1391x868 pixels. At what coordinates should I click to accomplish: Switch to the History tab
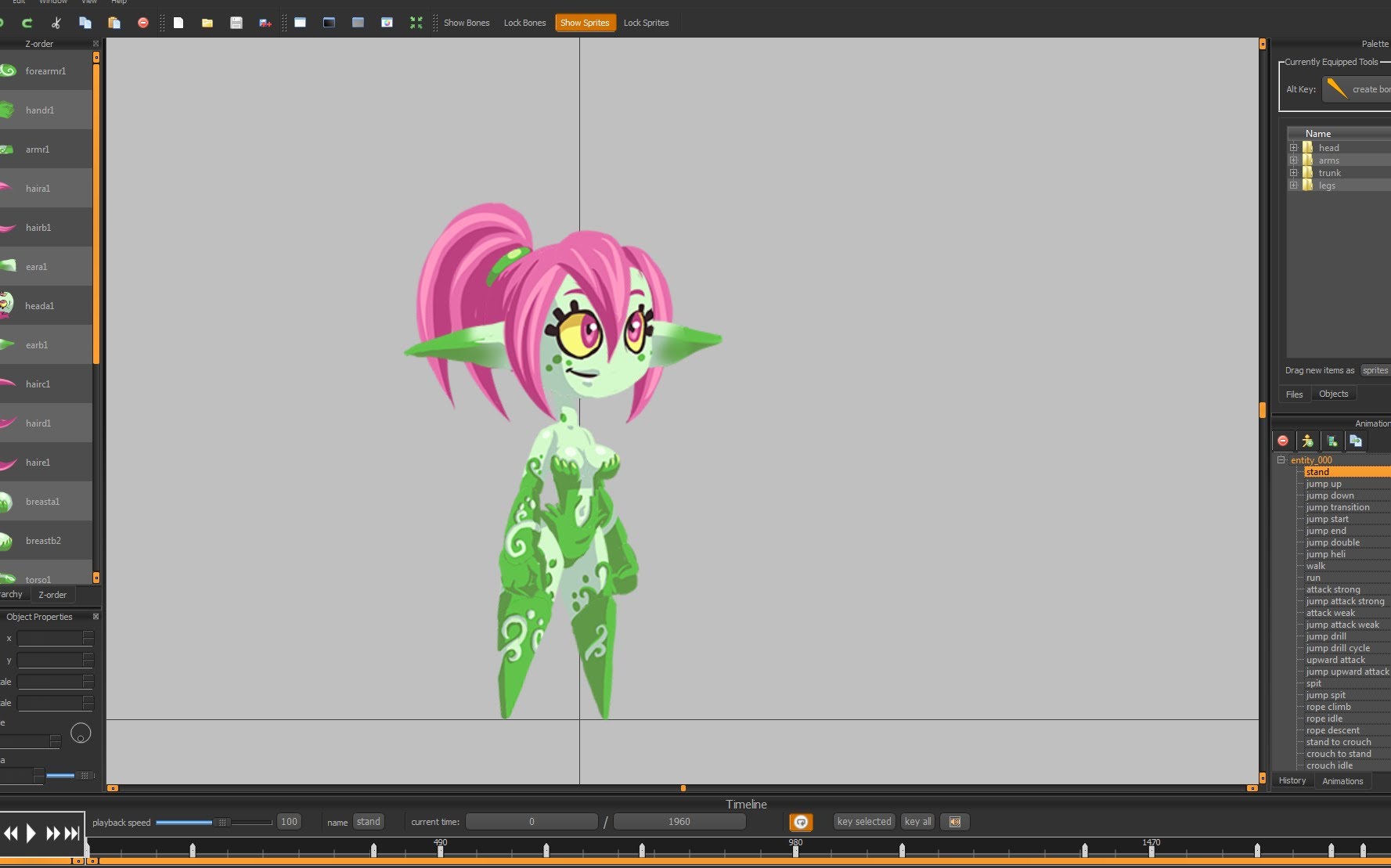click(1292, 781)
